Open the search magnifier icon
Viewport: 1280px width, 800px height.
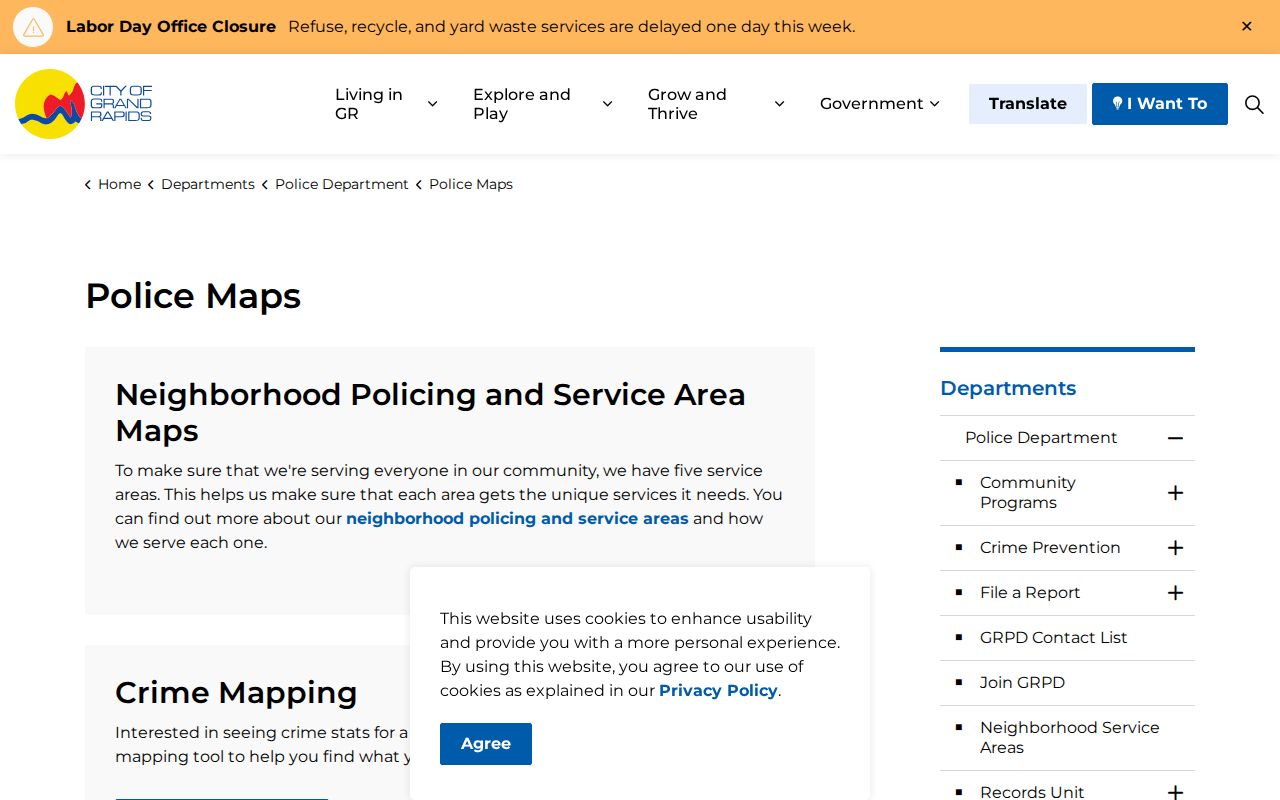tap(1254, 104)
